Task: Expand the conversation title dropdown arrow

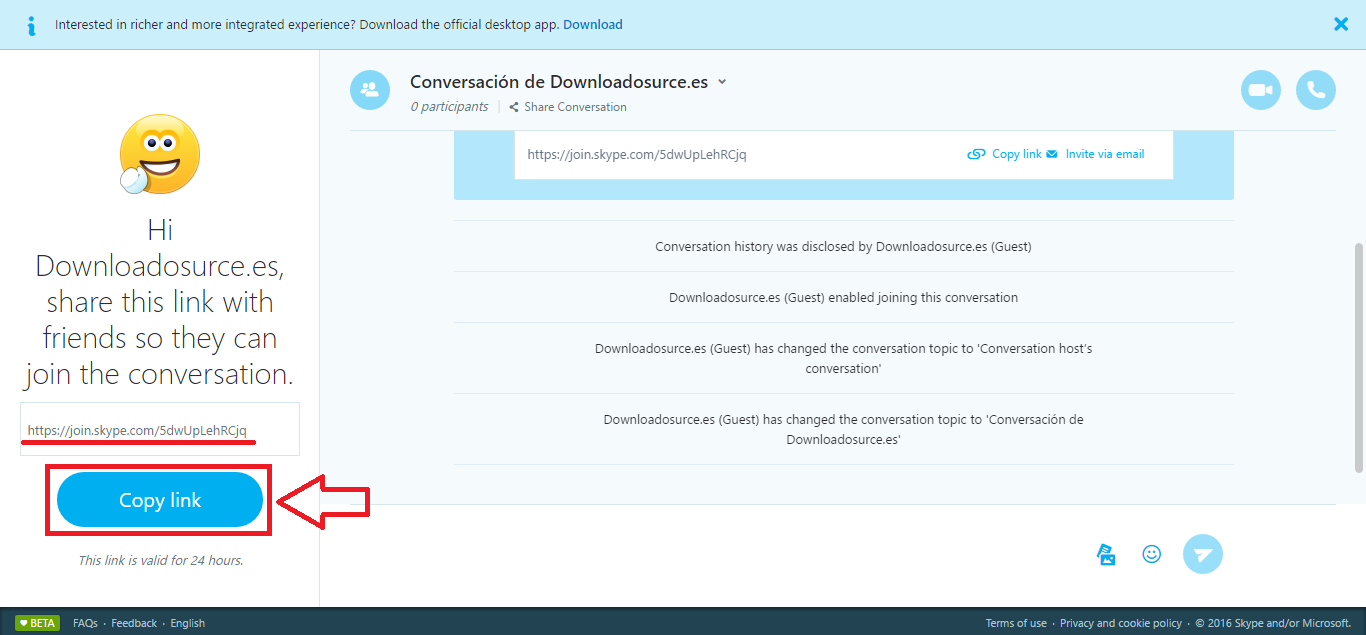Action: [x=722, y=83]
